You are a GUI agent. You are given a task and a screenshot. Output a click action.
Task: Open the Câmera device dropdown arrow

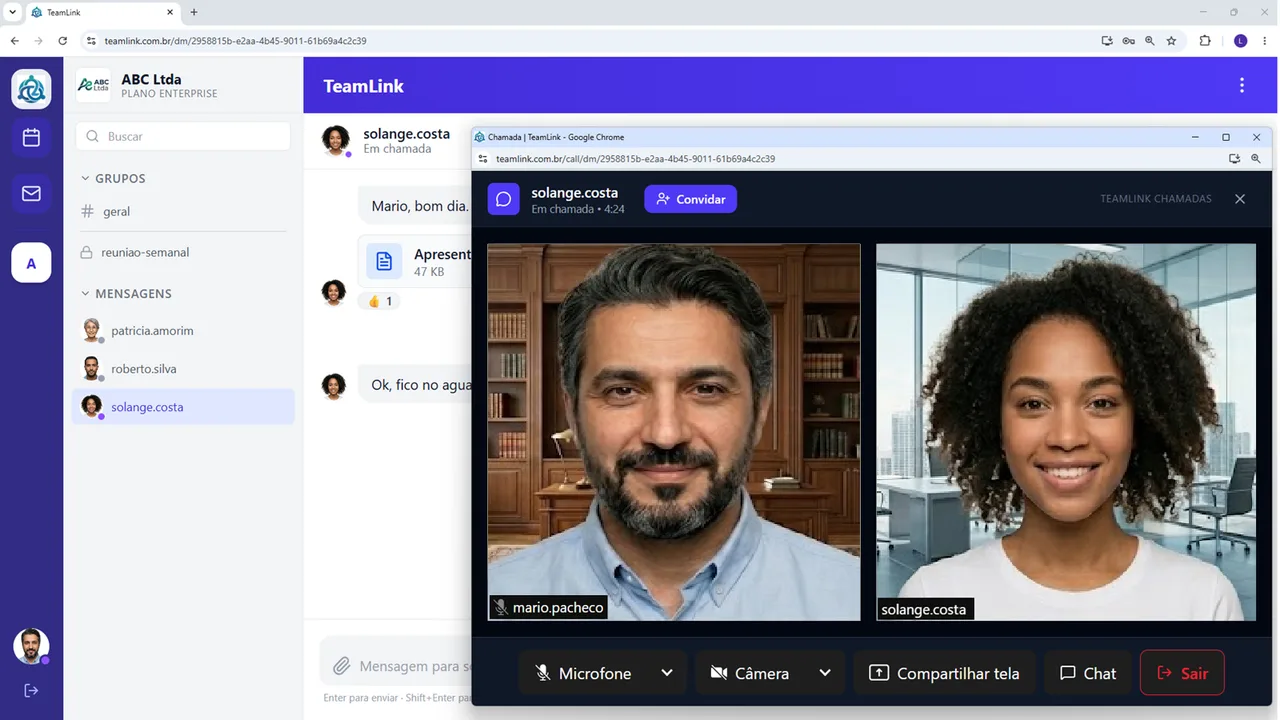pos(825,673)
